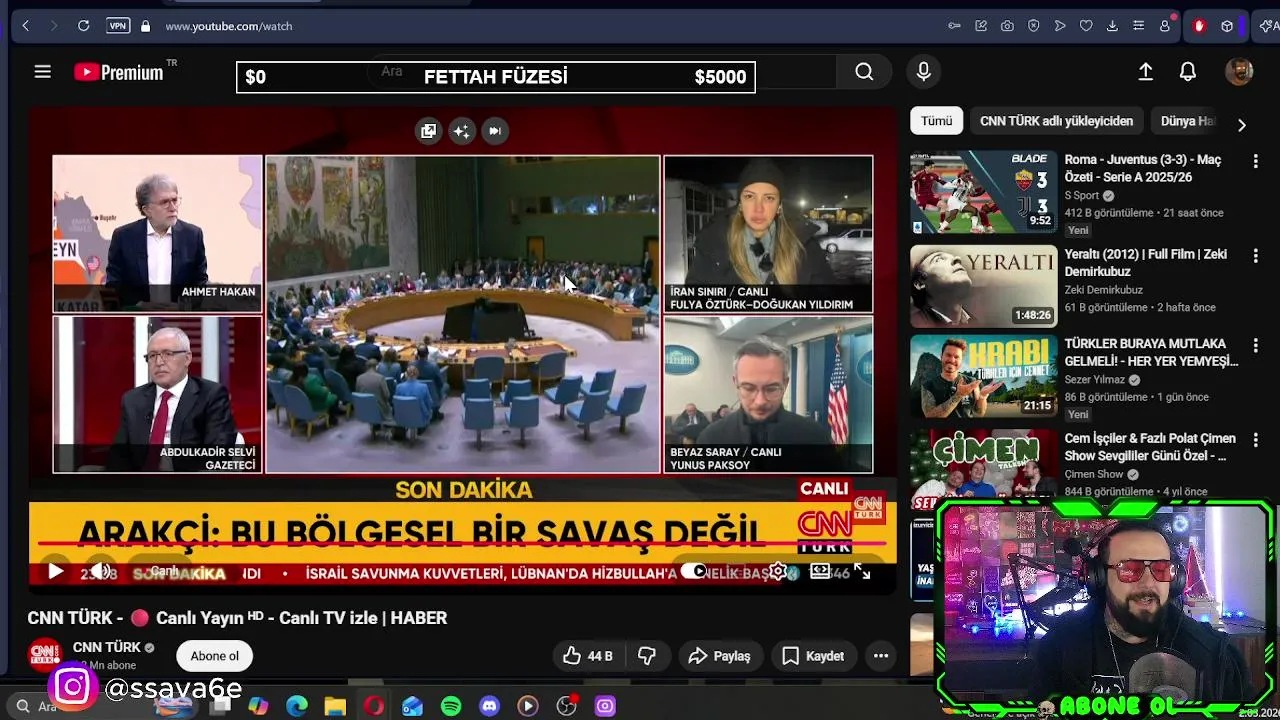1280x720 pixels.
Task: Open Yeraltı (2012) Full Film title
Action: click(1146, 262)
